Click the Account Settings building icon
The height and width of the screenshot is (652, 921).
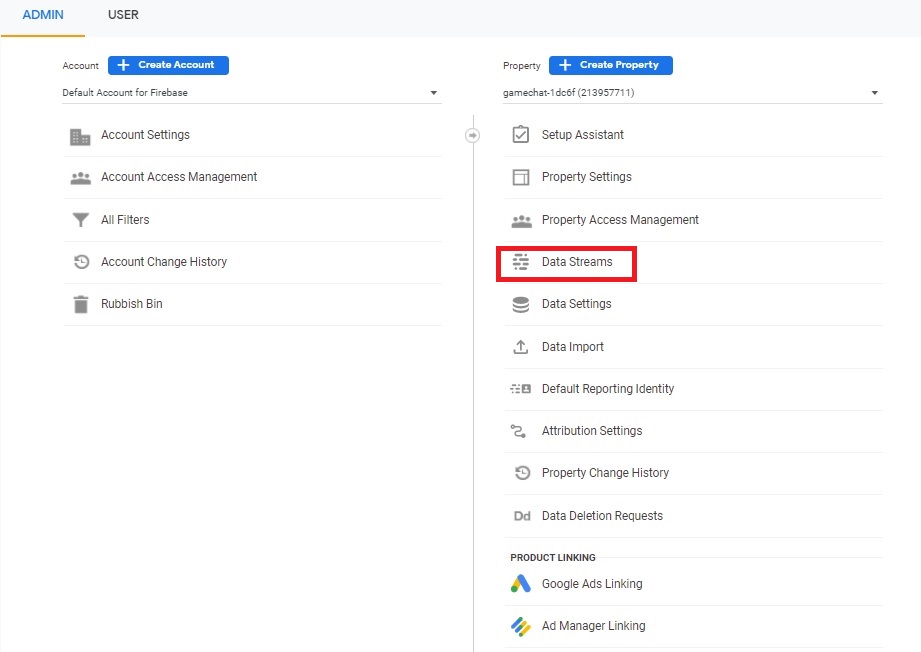[80, 136]
